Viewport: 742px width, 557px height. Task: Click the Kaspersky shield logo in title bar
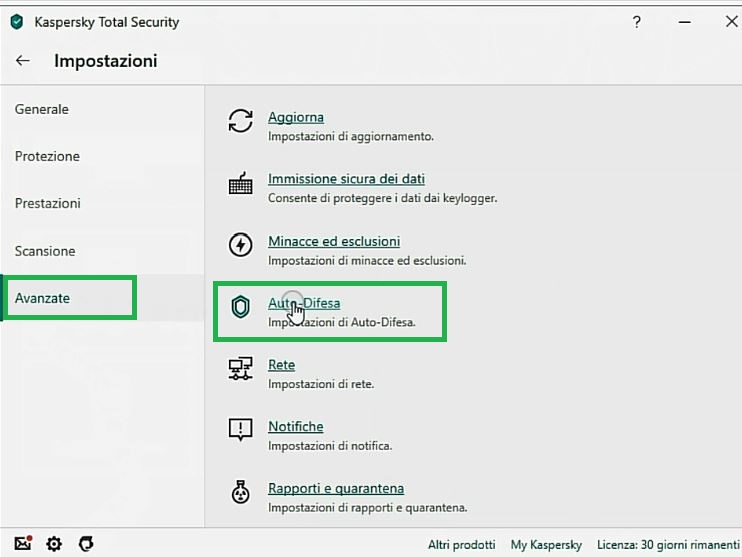17,22
